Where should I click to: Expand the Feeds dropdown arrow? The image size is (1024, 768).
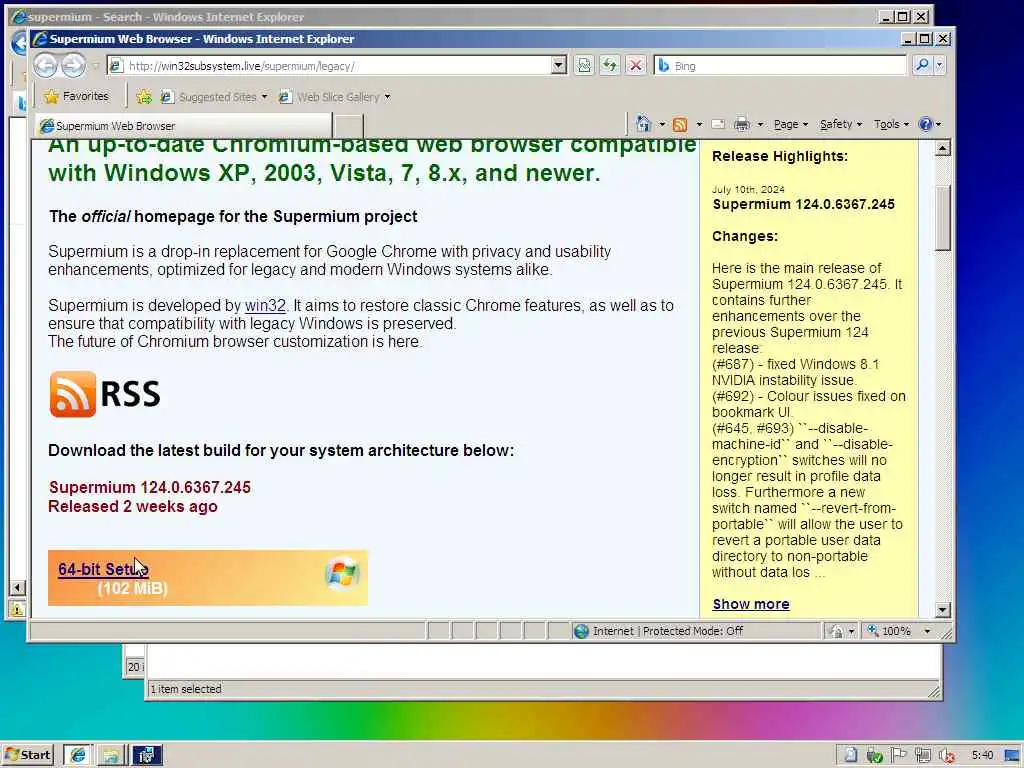[x=699, y=124]
